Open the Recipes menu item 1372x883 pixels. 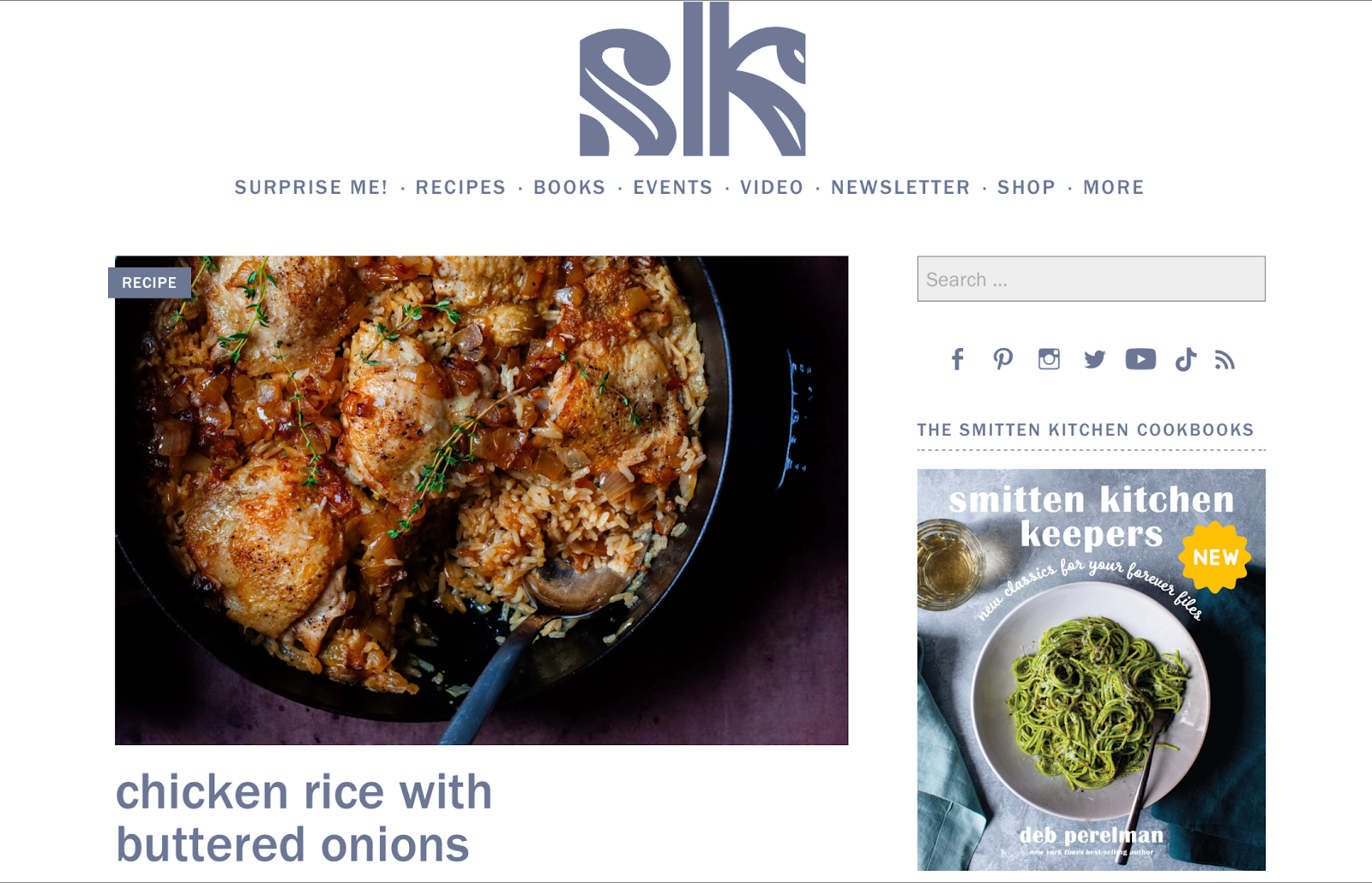coord(460,187)
